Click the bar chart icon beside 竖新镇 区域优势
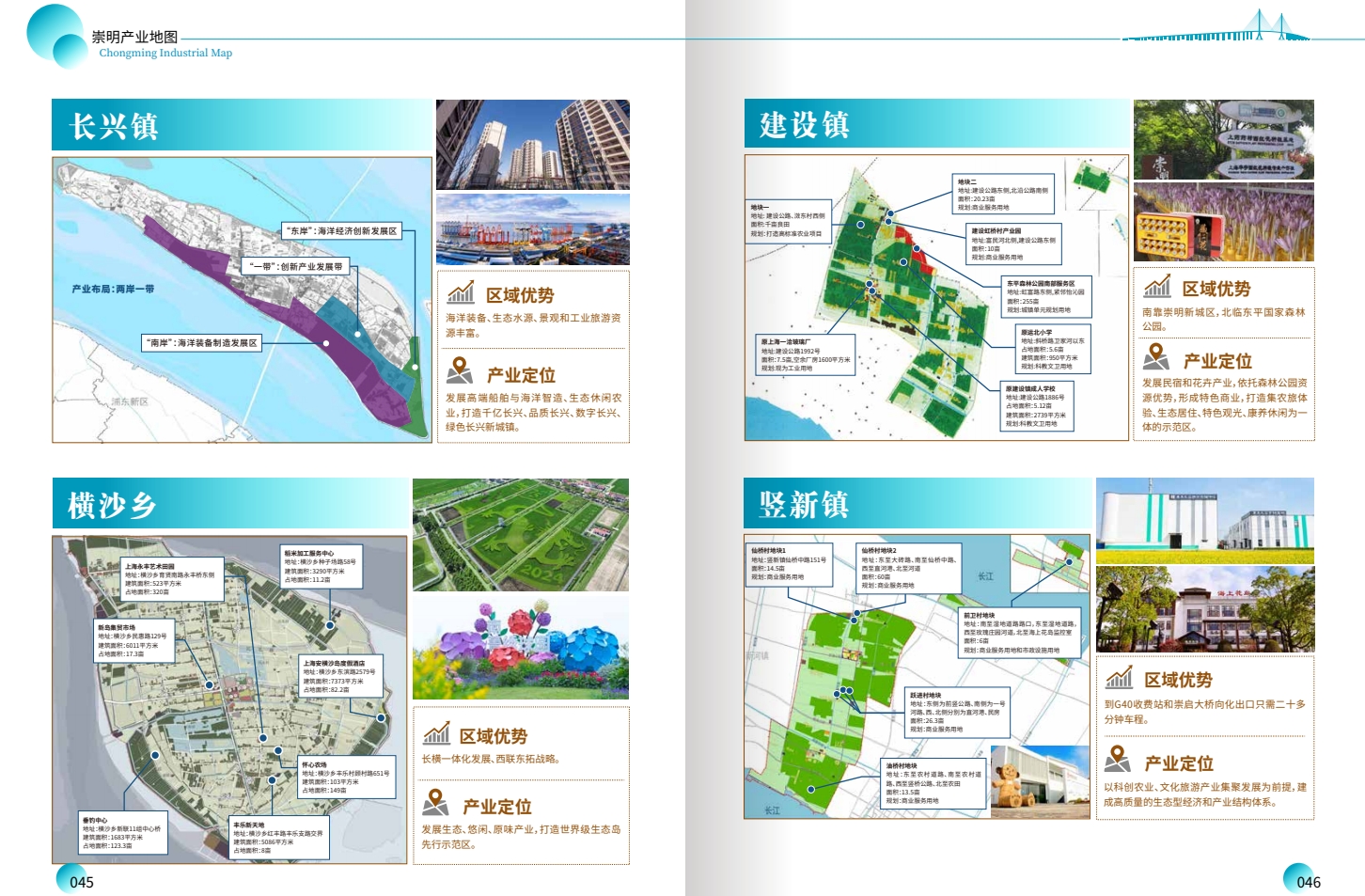The height and width of the screenshot is (896, 1365). coord(1119,677)
